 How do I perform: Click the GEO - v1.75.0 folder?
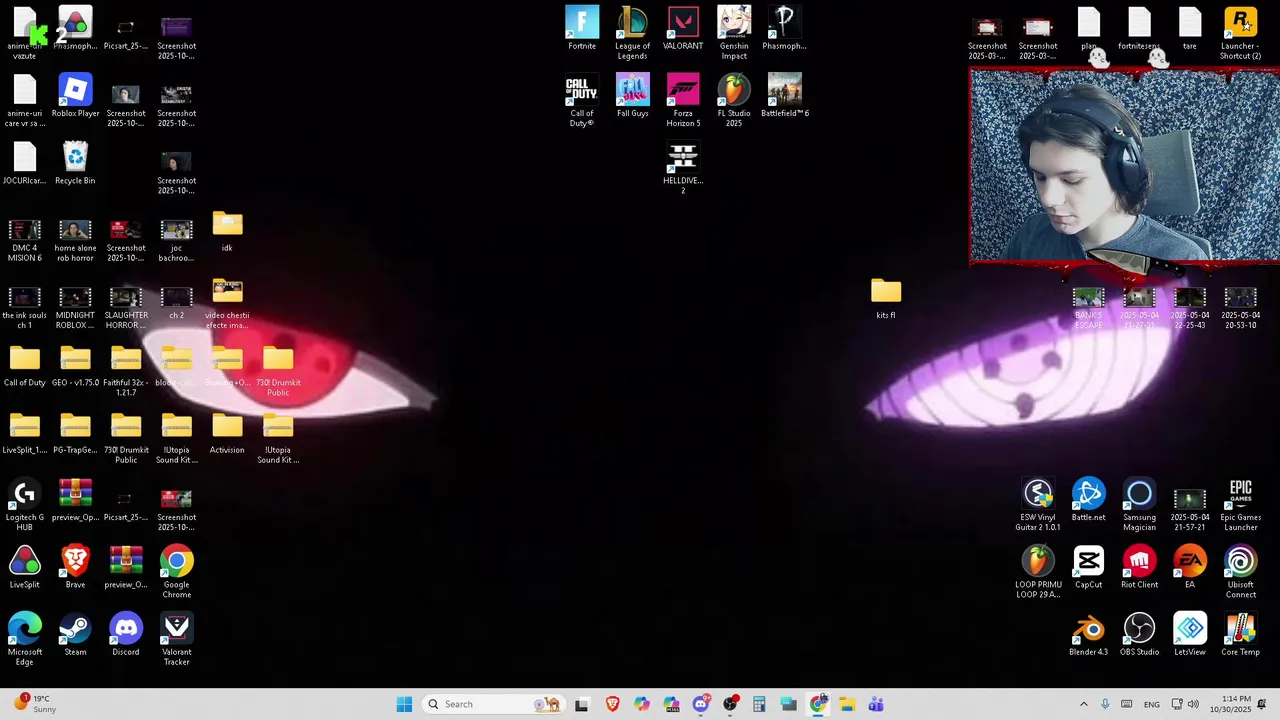pos(75,366)
